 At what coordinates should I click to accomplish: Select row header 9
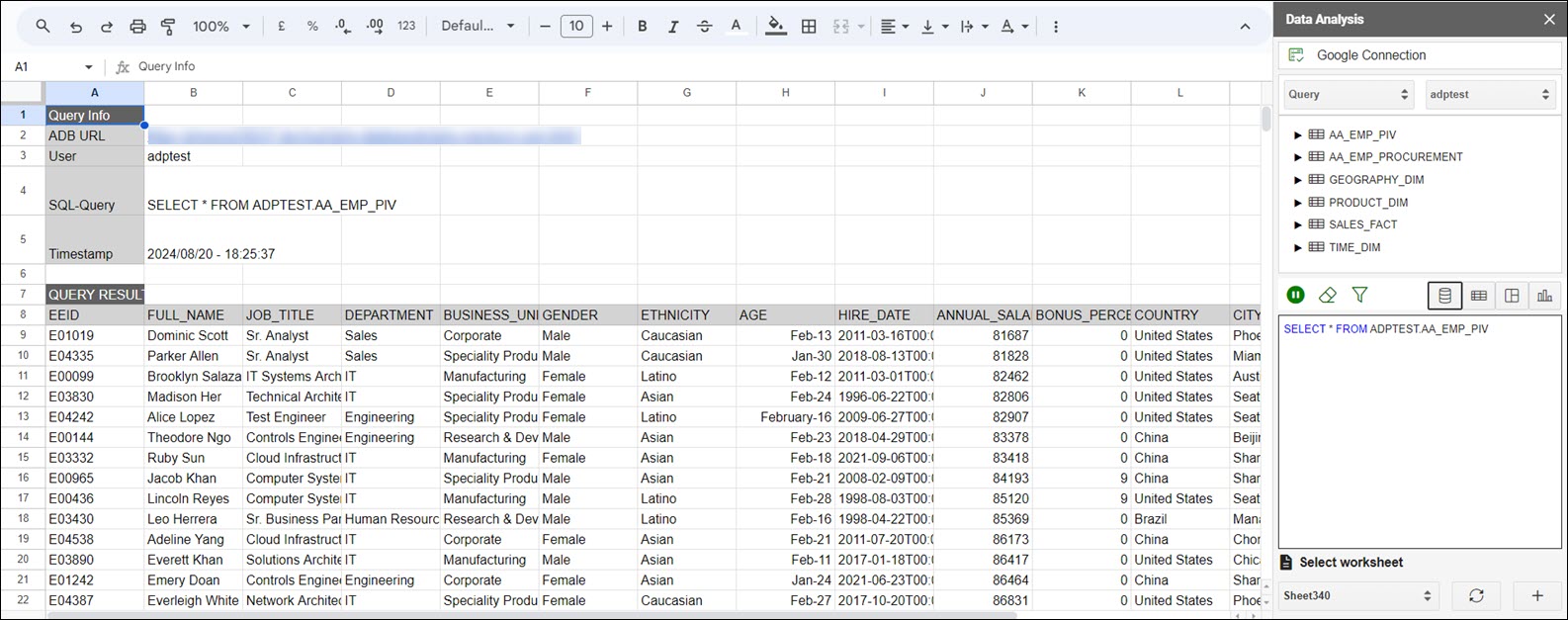pyautogui.click(x=23, y=335)
